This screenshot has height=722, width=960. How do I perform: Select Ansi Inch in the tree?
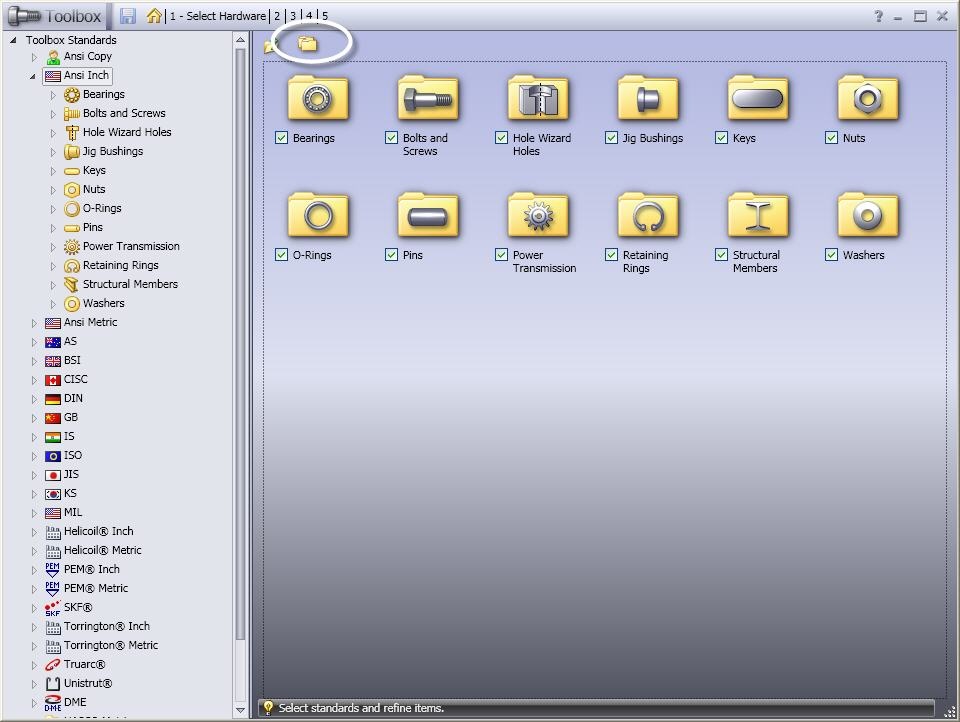pyautogui.click(x=77, y=75)
